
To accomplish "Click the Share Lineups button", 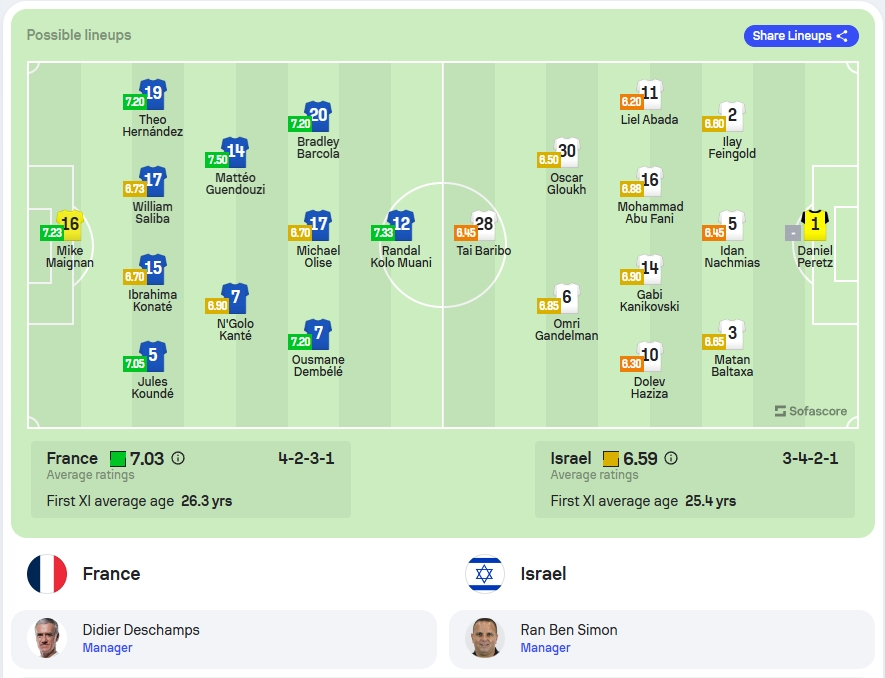I will [x=801, y=36].
